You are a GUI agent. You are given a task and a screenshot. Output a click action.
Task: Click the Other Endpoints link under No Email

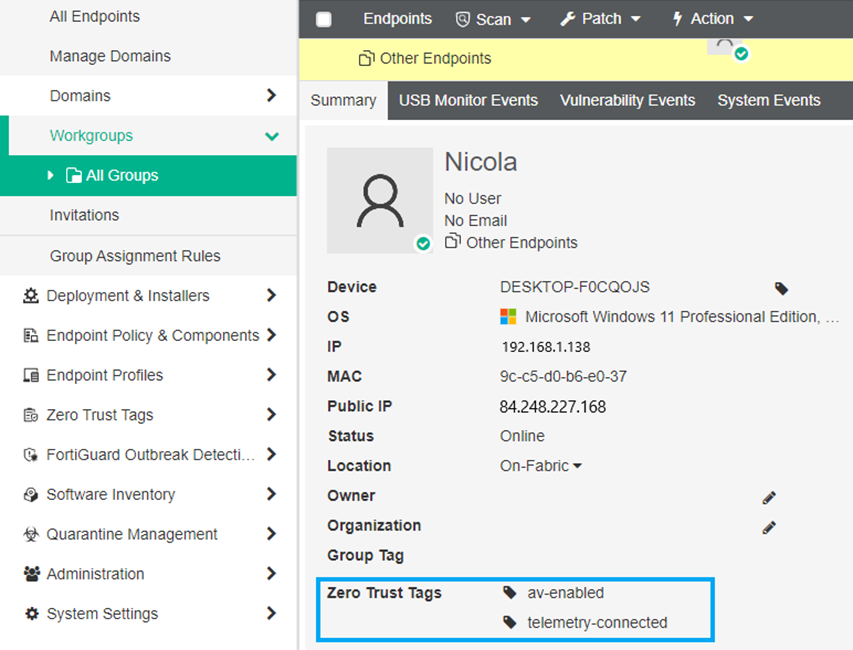522,243
